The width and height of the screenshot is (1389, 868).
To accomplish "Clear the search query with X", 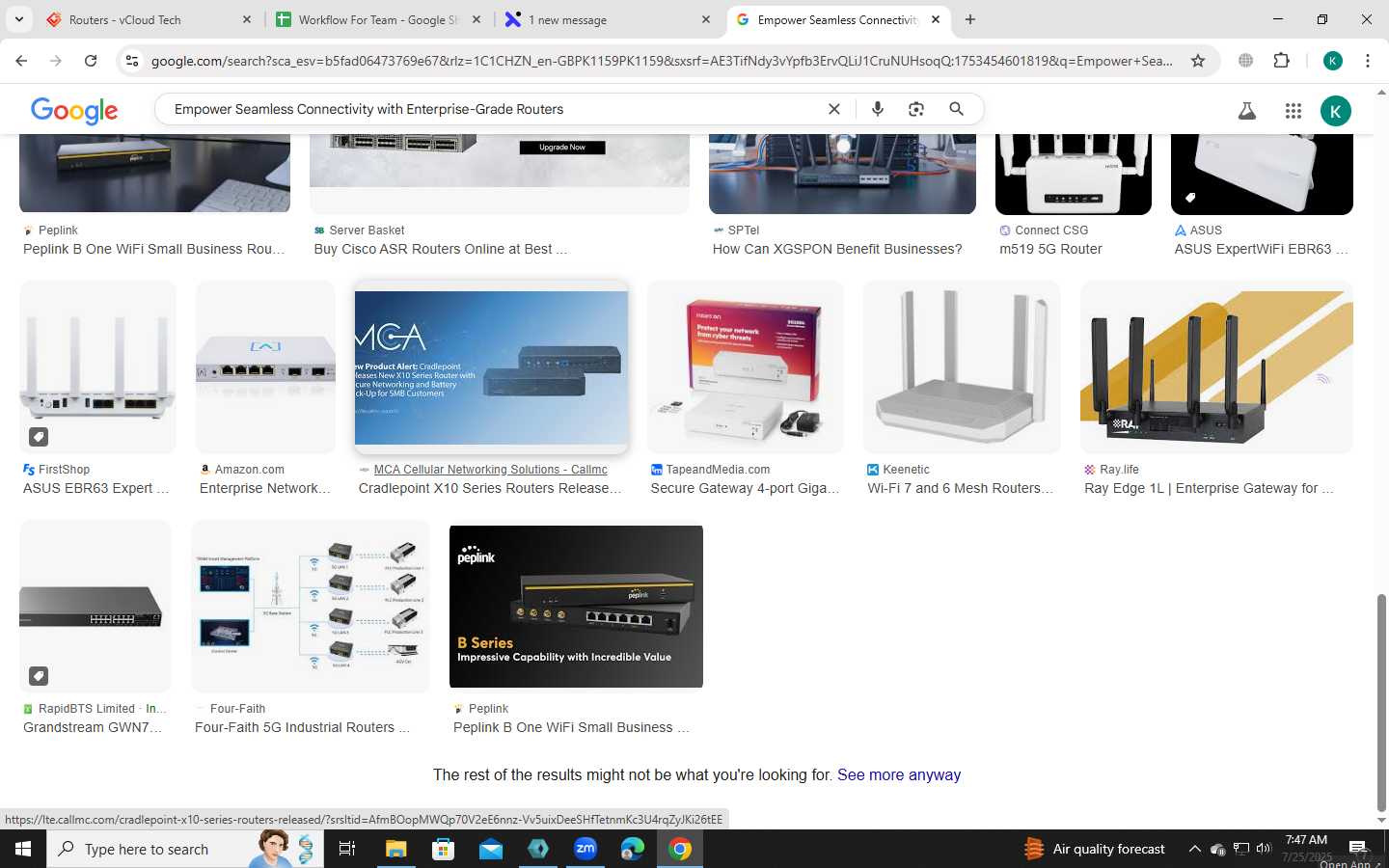I will click(834, 109).
